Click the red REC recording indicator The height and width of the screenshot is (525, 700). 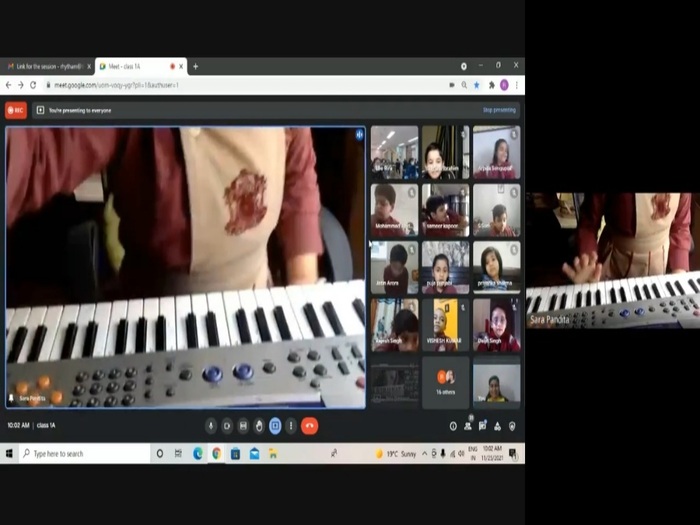coord(16,110)
